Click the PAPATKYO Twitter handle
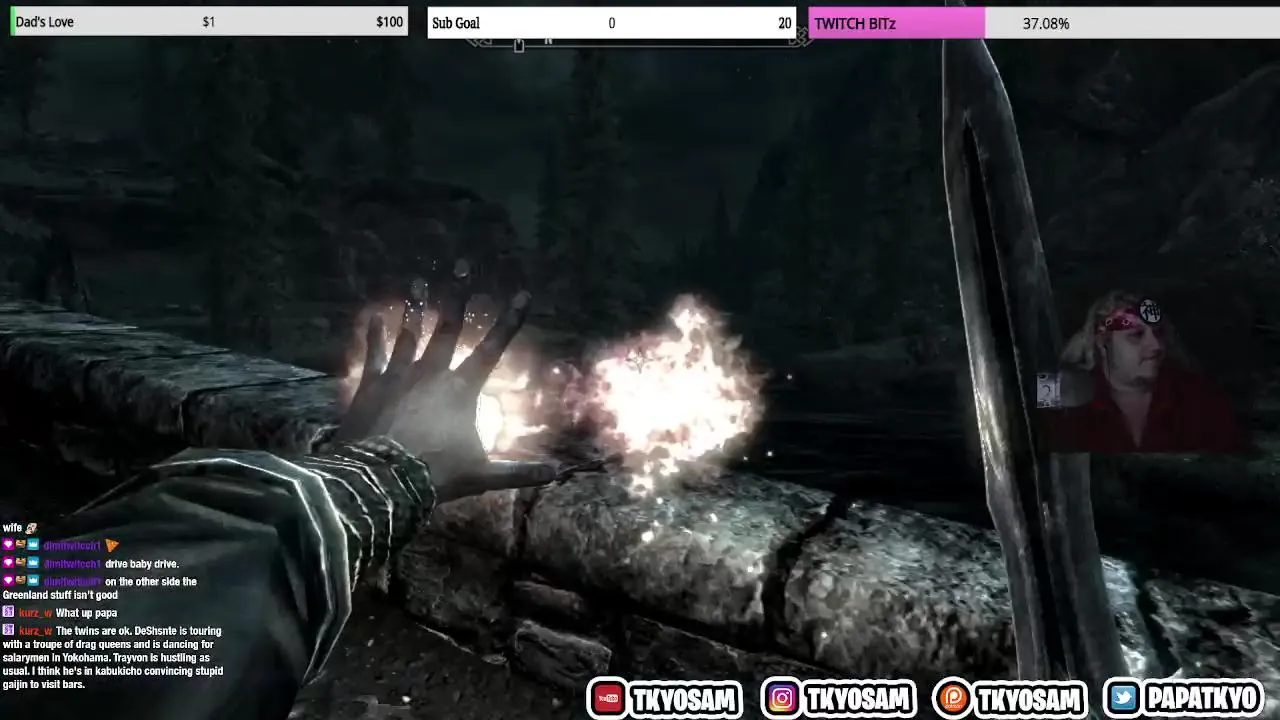The width and height of the screenshot is (1280, 720). (x=1202, y=699)
